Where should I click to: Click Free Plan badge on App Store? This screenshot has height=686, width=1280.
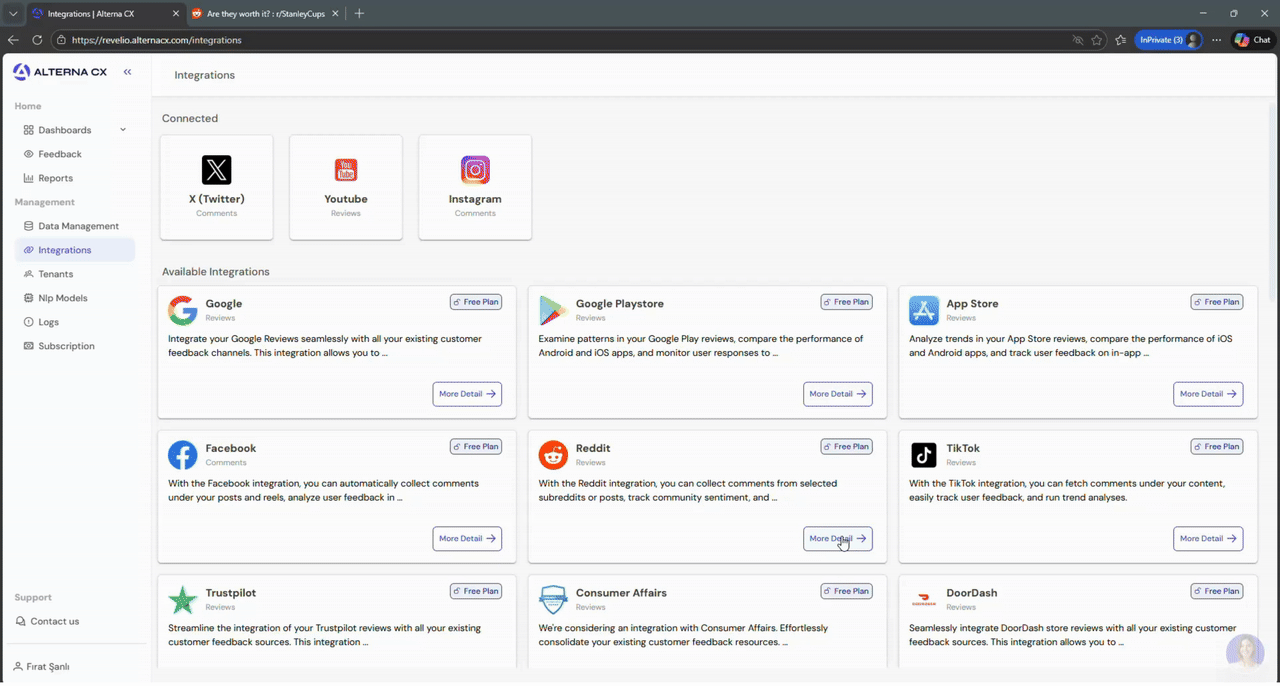(x=1217, y=302)
